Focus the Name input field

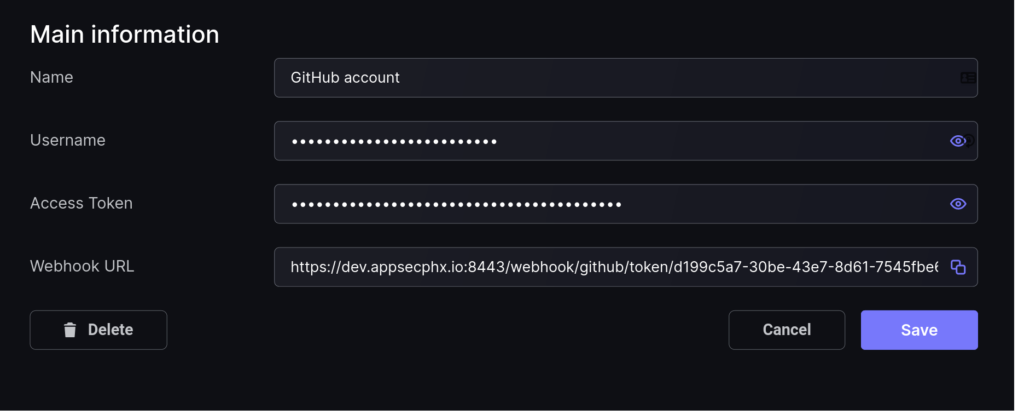pyautogui.click(x=626, y=78)
